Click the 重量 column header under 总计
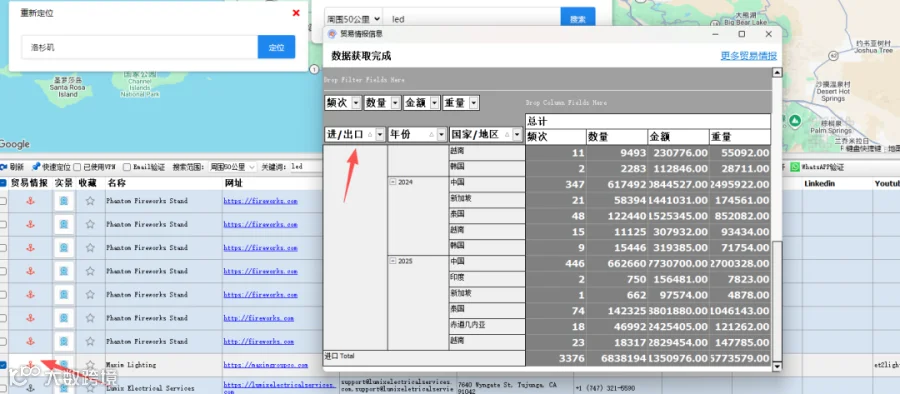This screenshot has width=900, height=394. coord(740,137)
